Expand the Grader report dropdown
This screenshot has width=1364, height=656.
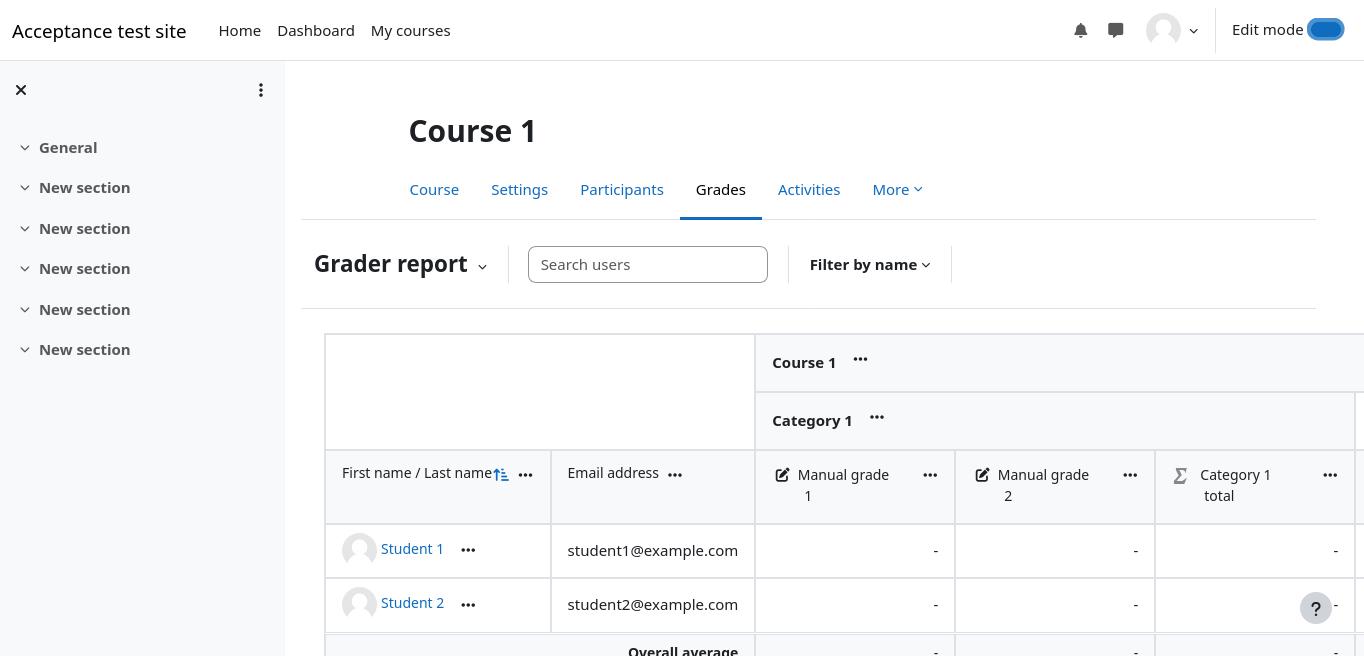pos(482,266)
